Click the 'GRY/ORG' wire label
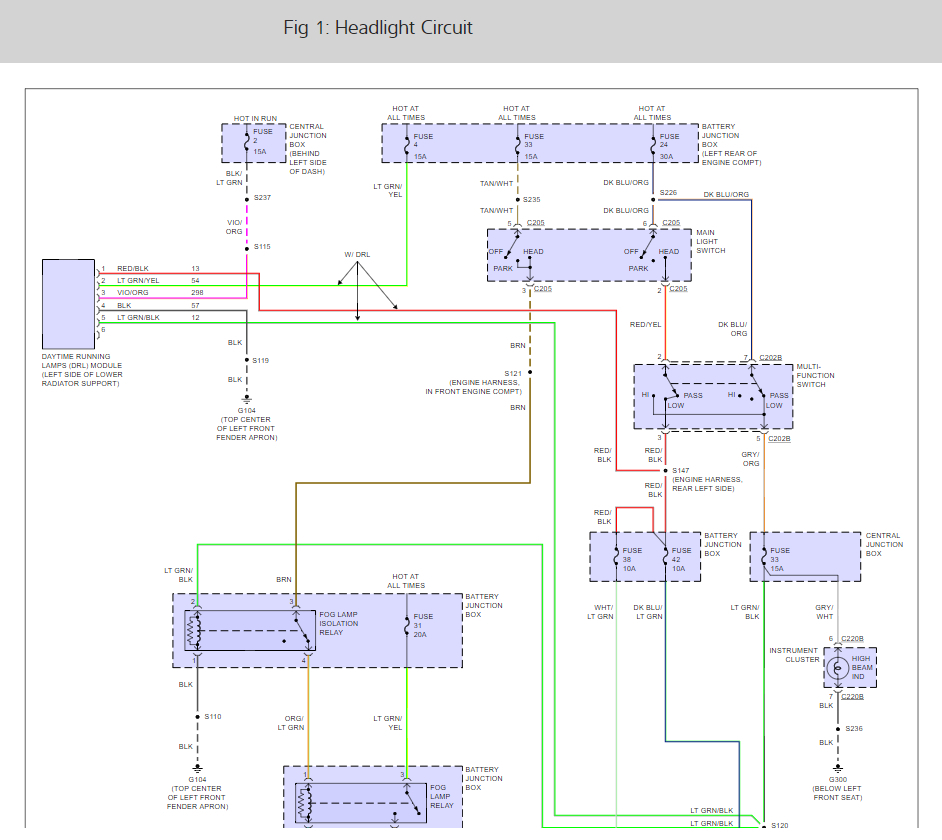The height and width of the screenshot is (840, 942). [x=750, y=459]
